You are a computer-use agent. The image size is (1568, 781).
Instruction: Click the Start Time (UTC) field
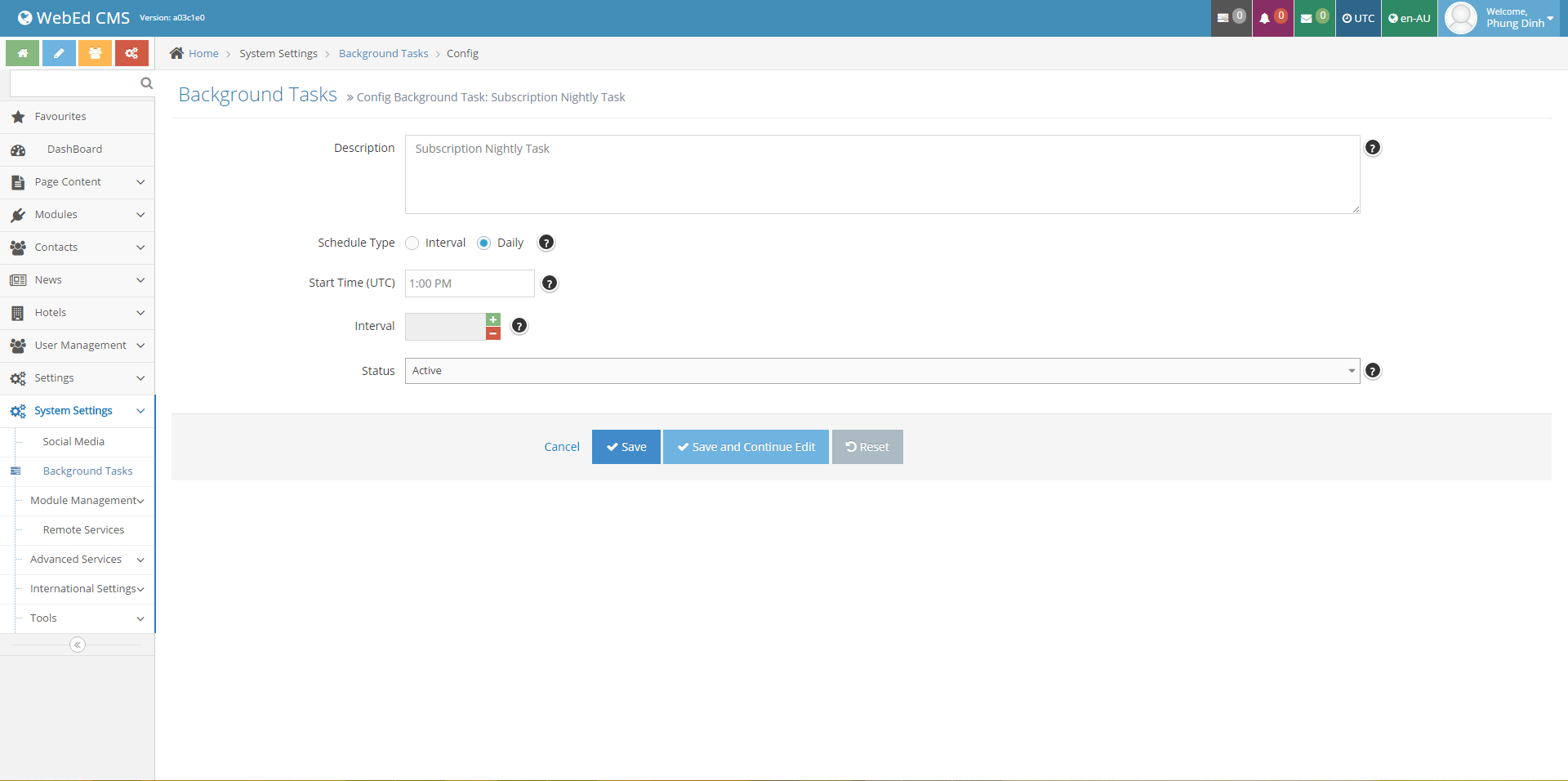click(470, 283)
